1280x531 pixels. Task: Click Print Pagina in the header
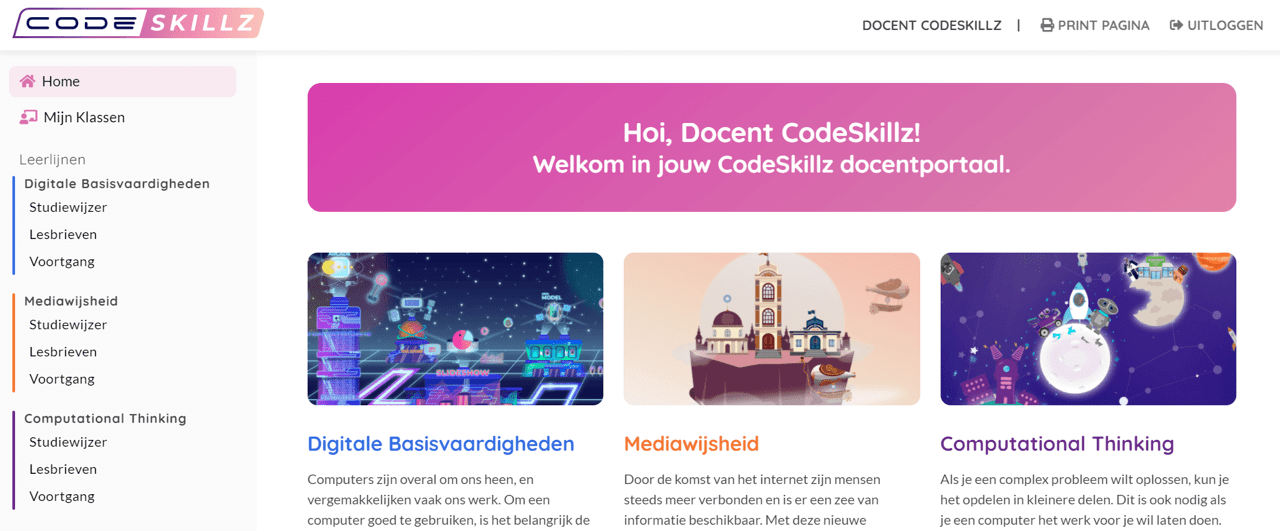[x=1095, y=25]
